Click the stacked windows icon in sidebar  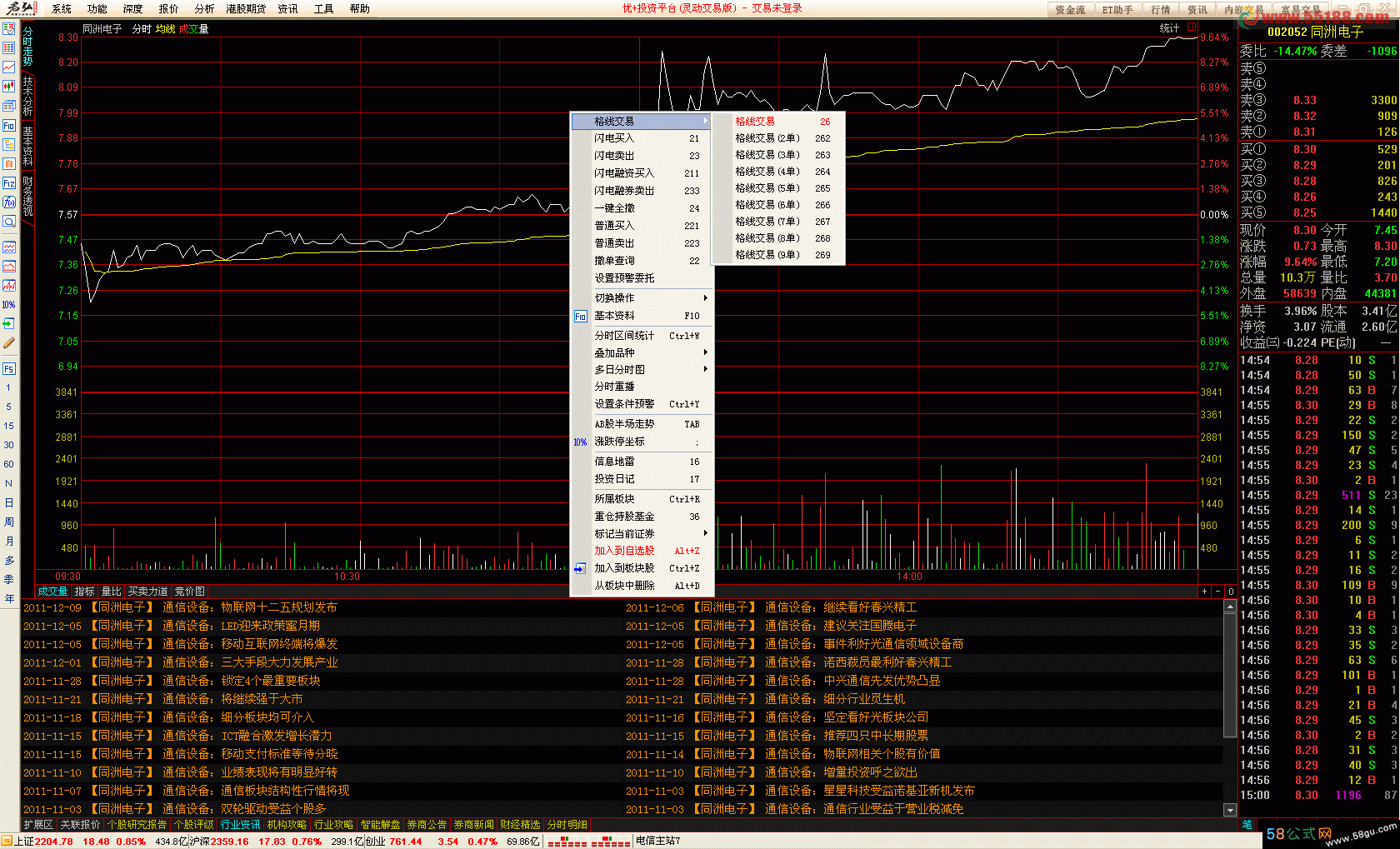click(x=9, y=106)
